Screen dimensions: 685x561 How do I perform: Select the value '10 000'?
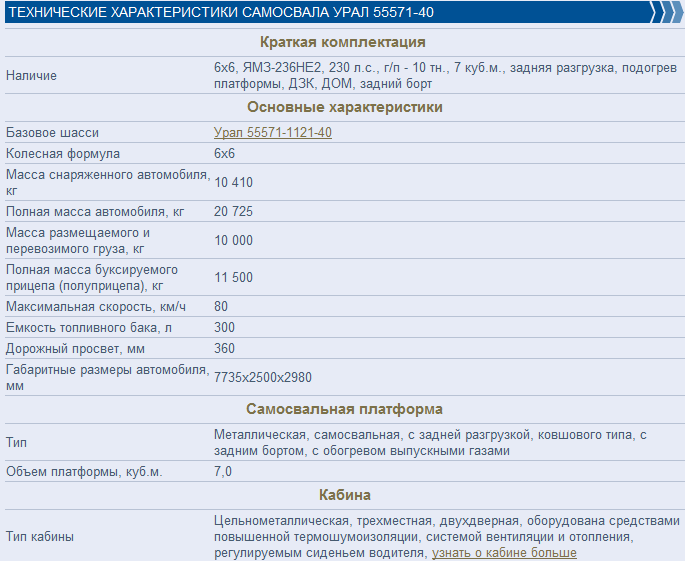pos(234,240)
